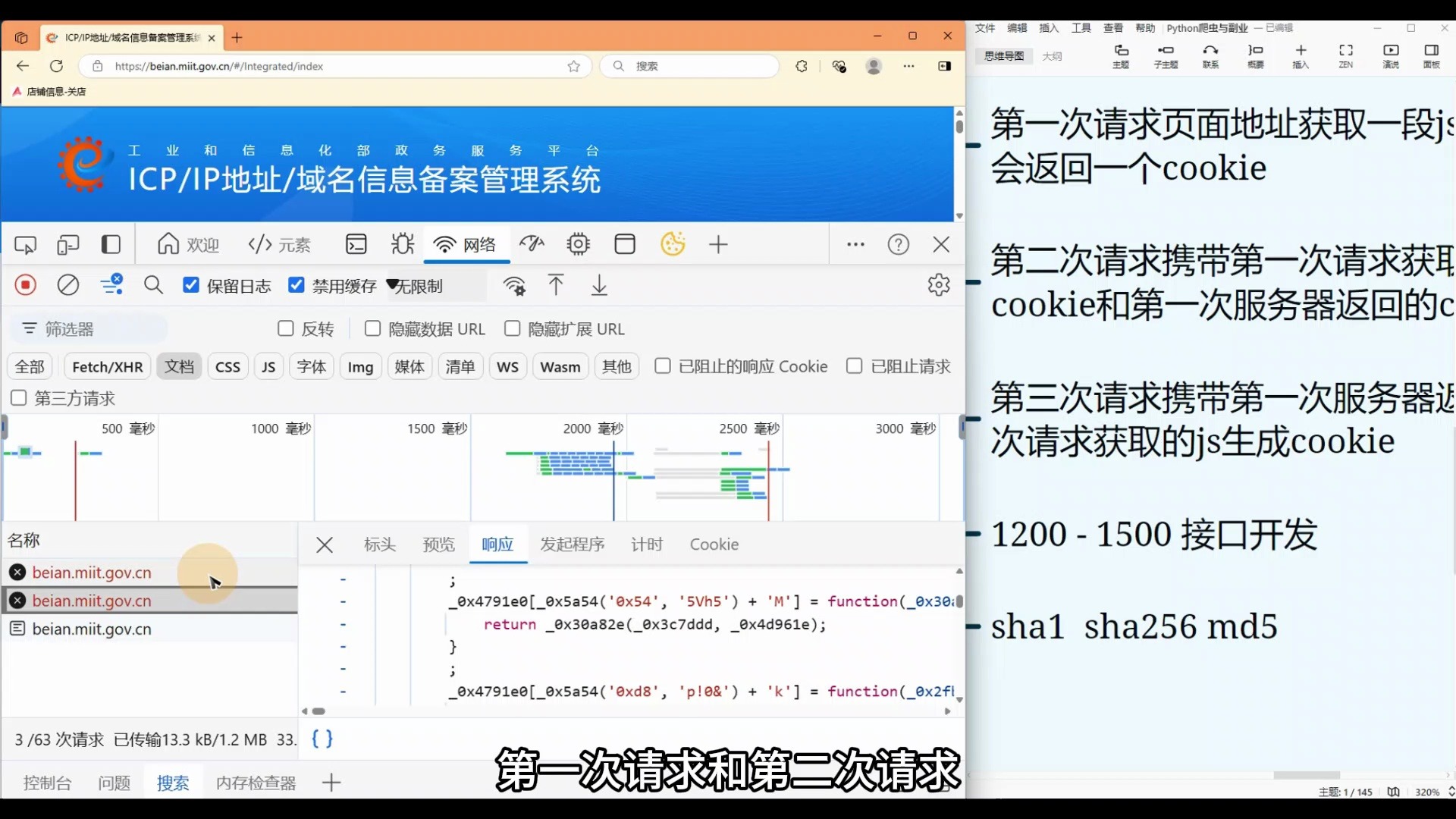Enable 已阻止的响应 Cookie checkbox
The image size is (1456, 819).
(x=663, y=366)
